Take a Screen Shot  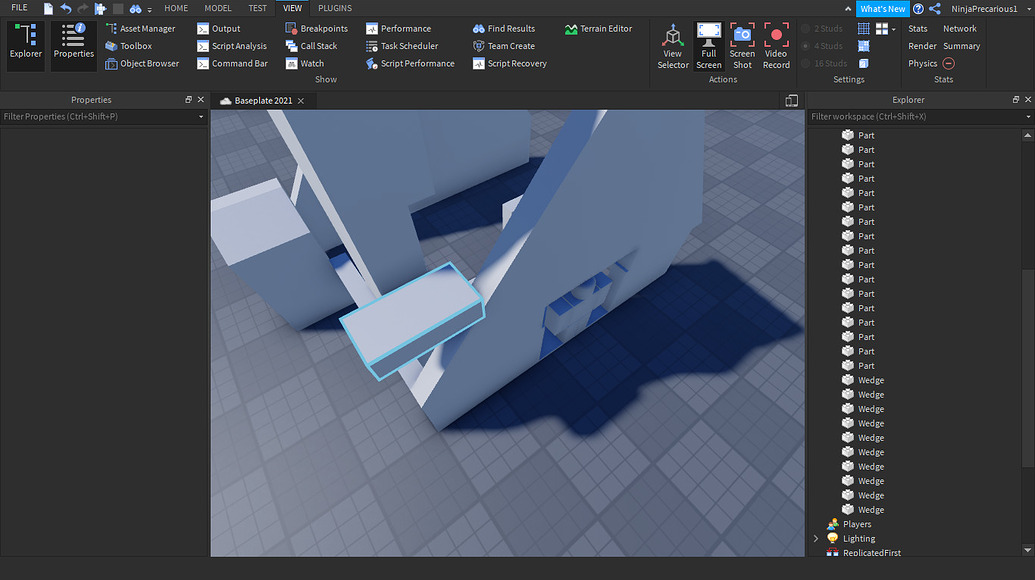(x=742, y=46)
